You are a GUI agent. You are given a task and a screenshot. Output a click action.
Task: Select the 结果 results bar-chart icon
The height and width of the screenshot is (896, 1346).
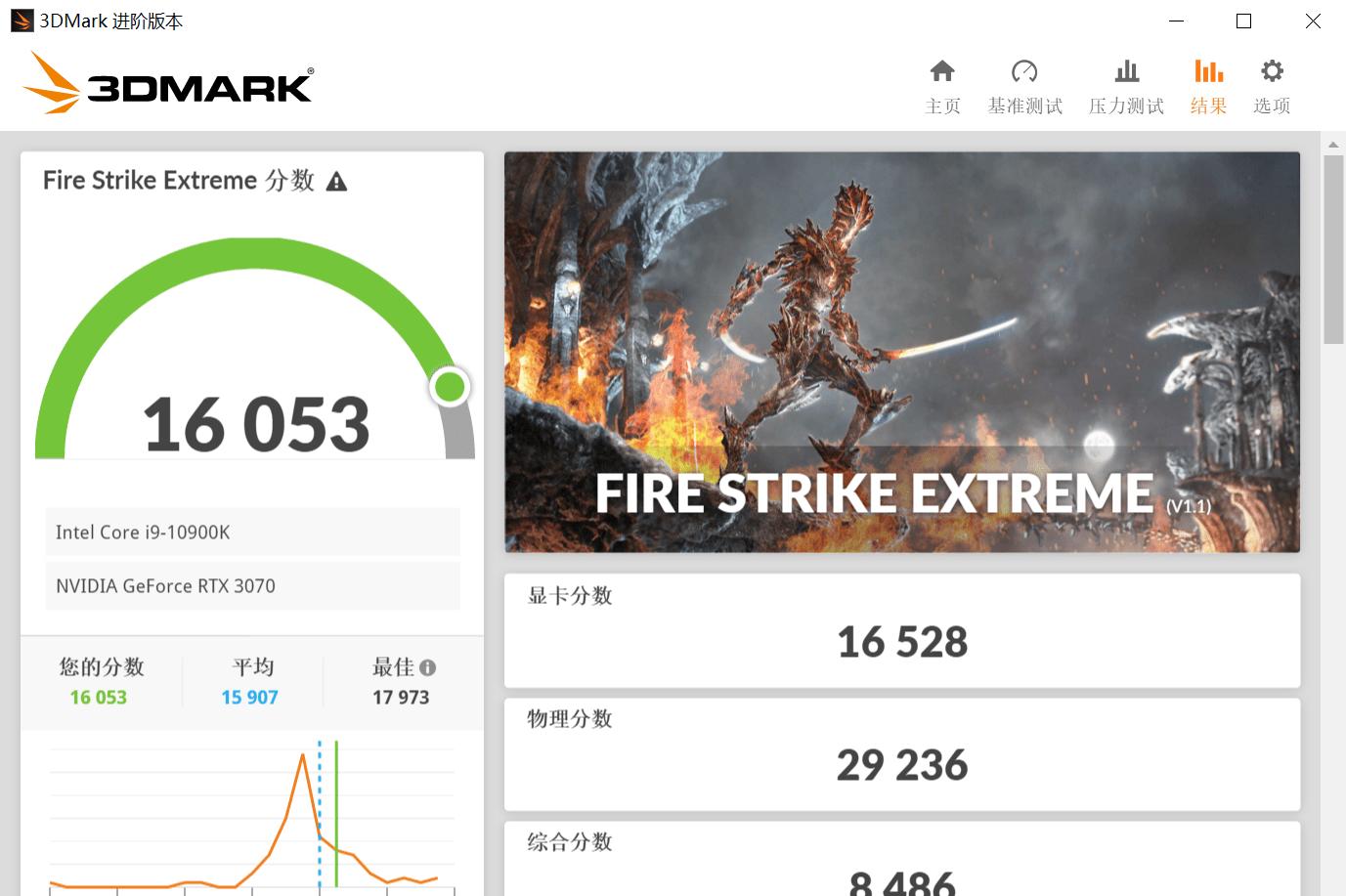(1209, 71)
